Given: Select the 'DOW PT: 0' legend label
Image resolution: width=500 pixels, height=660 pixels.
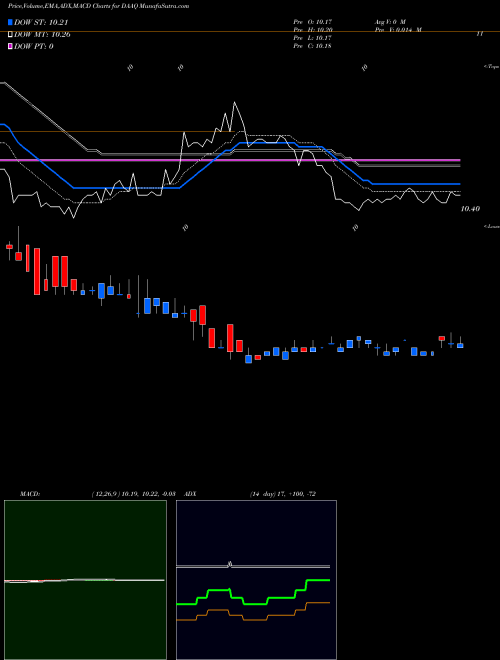Looking at the screenshot, I should click(34, 46).
